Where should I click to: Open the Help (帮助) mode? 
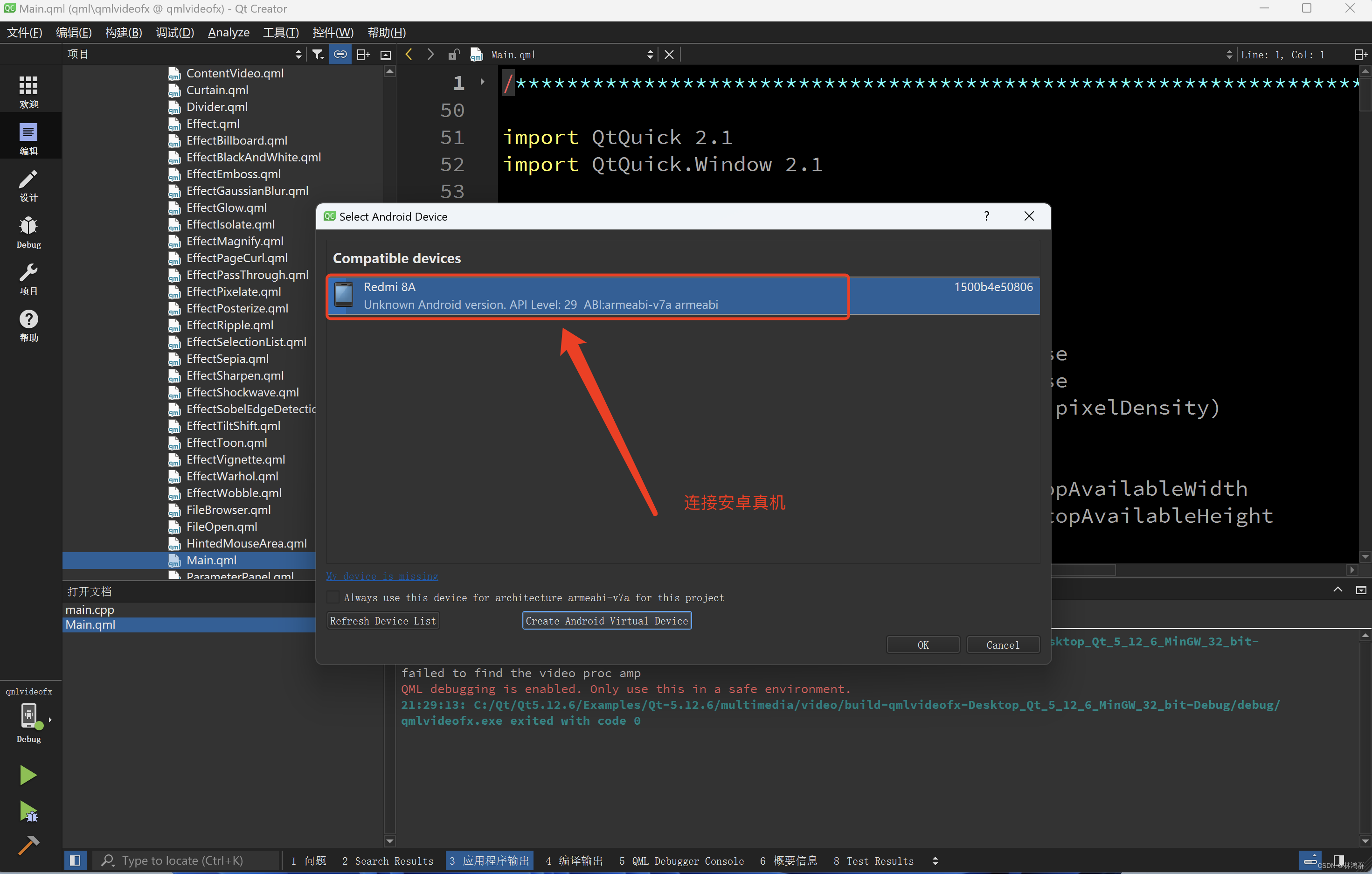click(28, 326)
